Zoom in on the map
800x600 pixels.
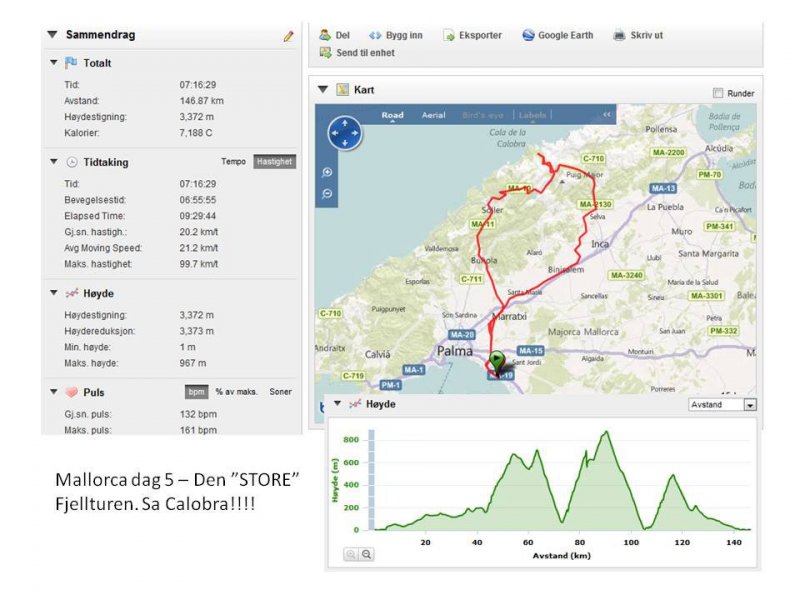pos(327,172)
